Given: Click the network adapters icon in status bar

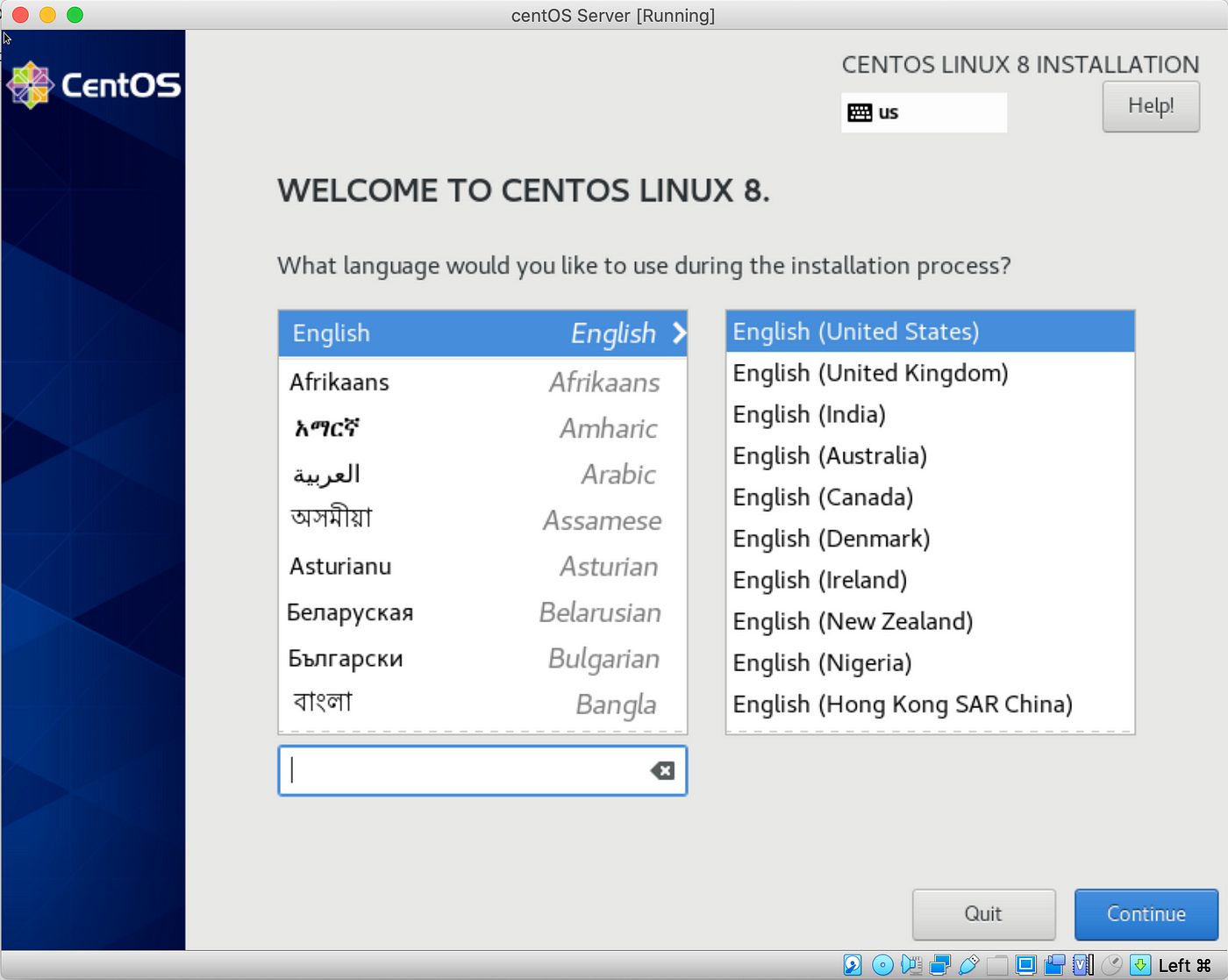Looking at the screenshot, I should (x=940, y=965).
